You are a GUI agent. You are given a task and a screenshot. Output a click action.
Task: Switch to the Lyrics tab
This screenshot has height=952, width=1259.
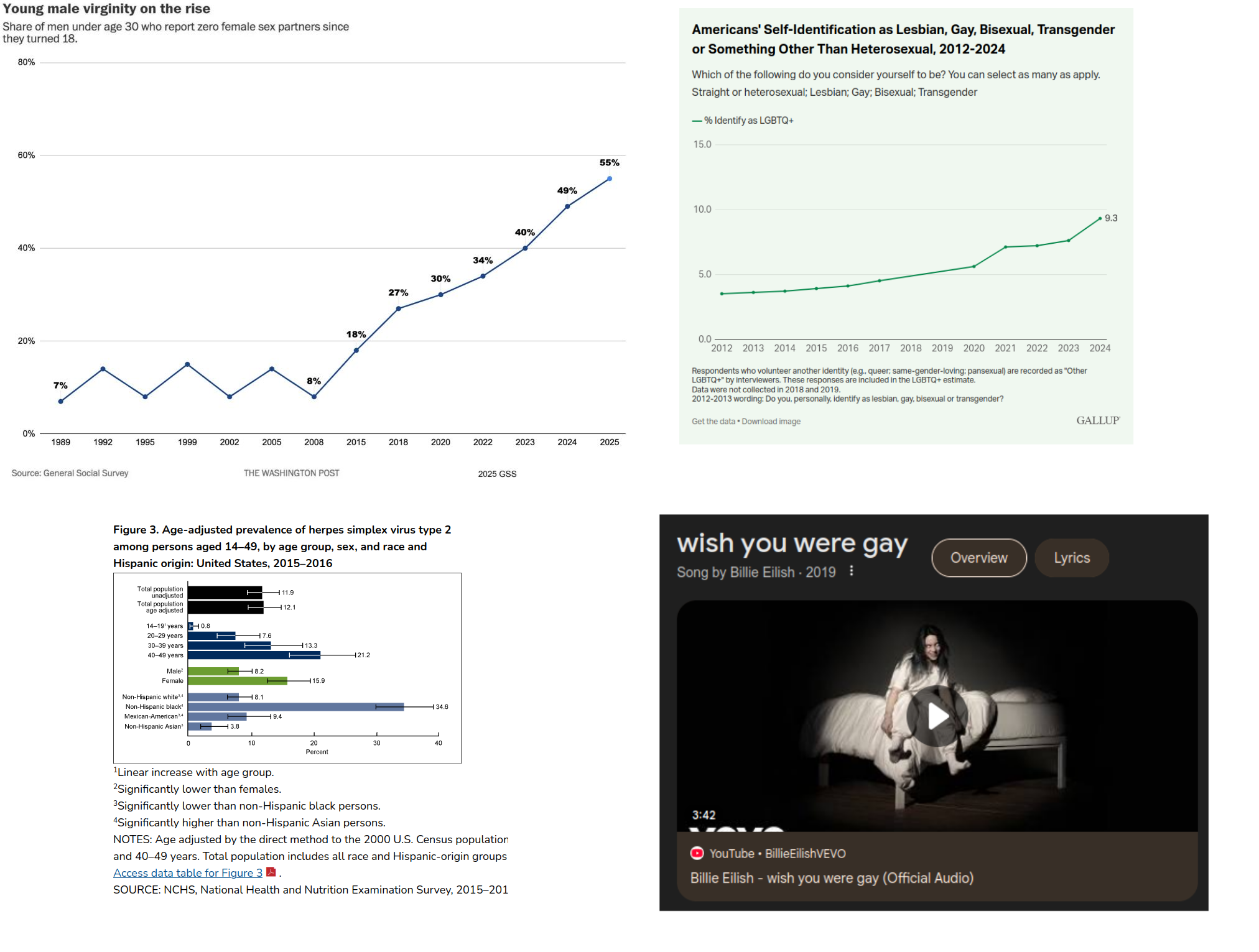(x=1071, y=558)
